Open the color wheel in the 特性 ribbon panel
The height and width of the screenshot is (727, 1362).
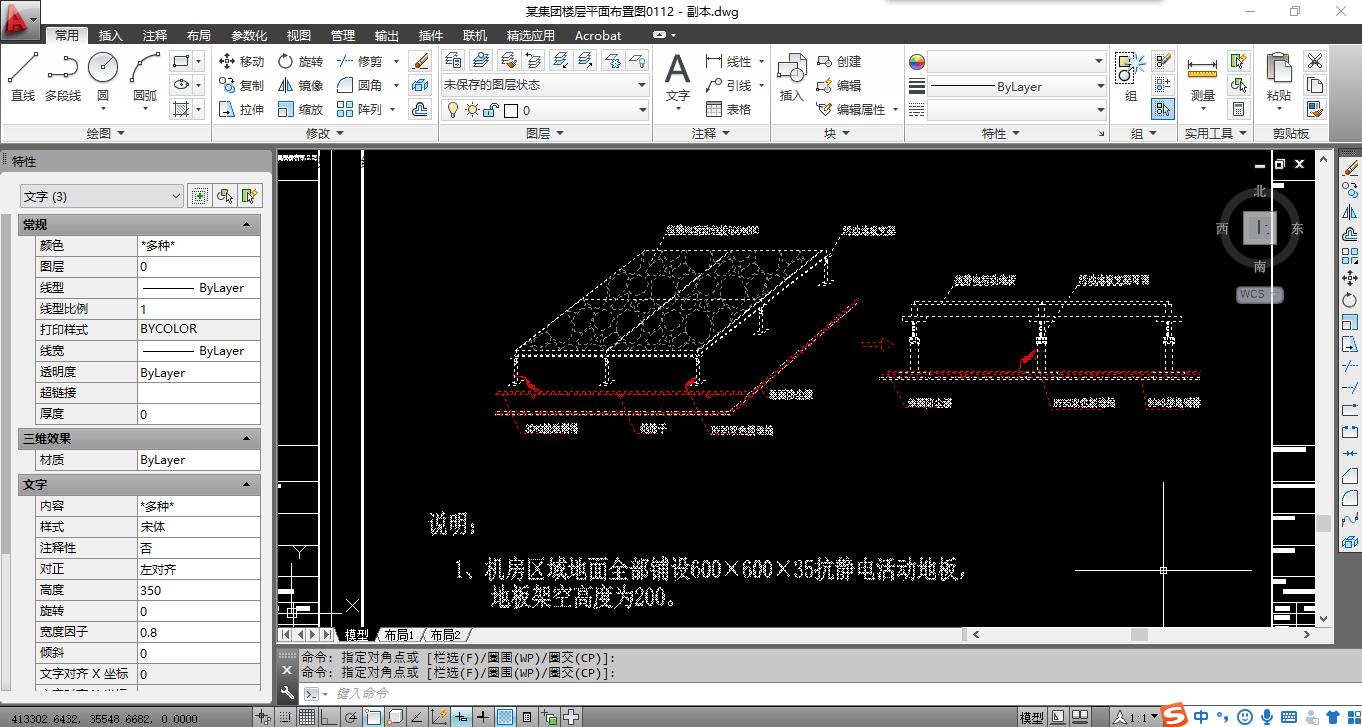(x=916, y=61)
